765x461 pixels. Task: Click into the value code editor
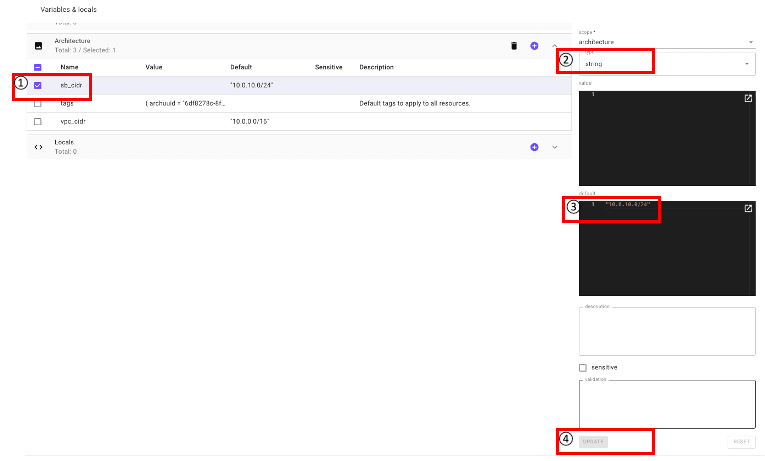click(x=667, y=139)
